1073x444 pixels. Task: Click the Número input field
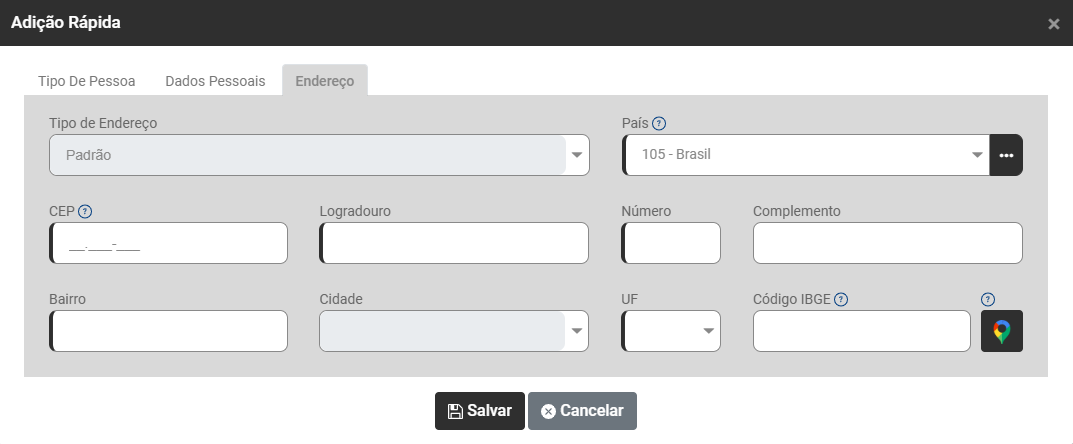[672, 243]
